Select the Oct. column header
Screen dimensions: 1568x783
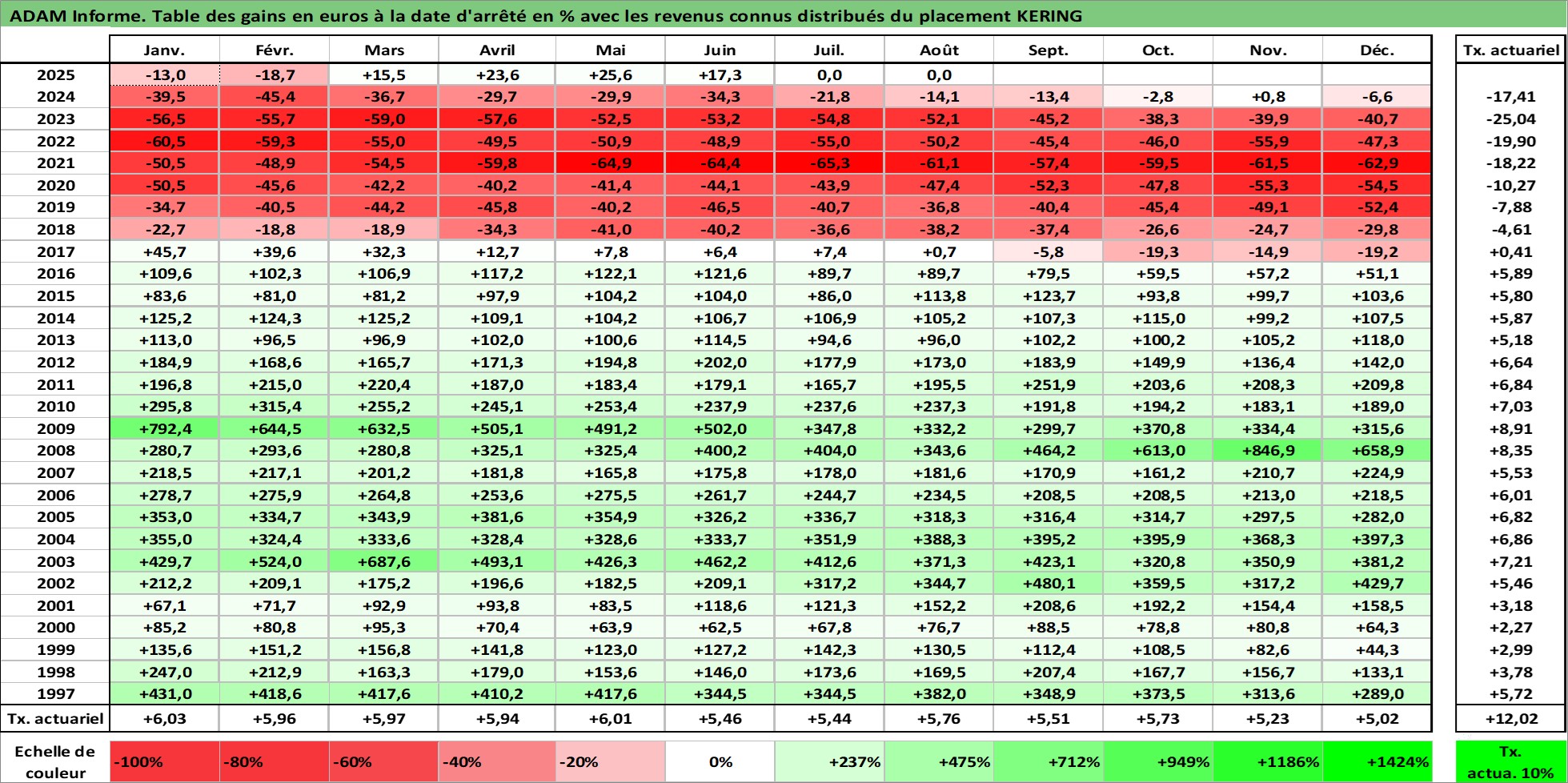(1158, 50)
